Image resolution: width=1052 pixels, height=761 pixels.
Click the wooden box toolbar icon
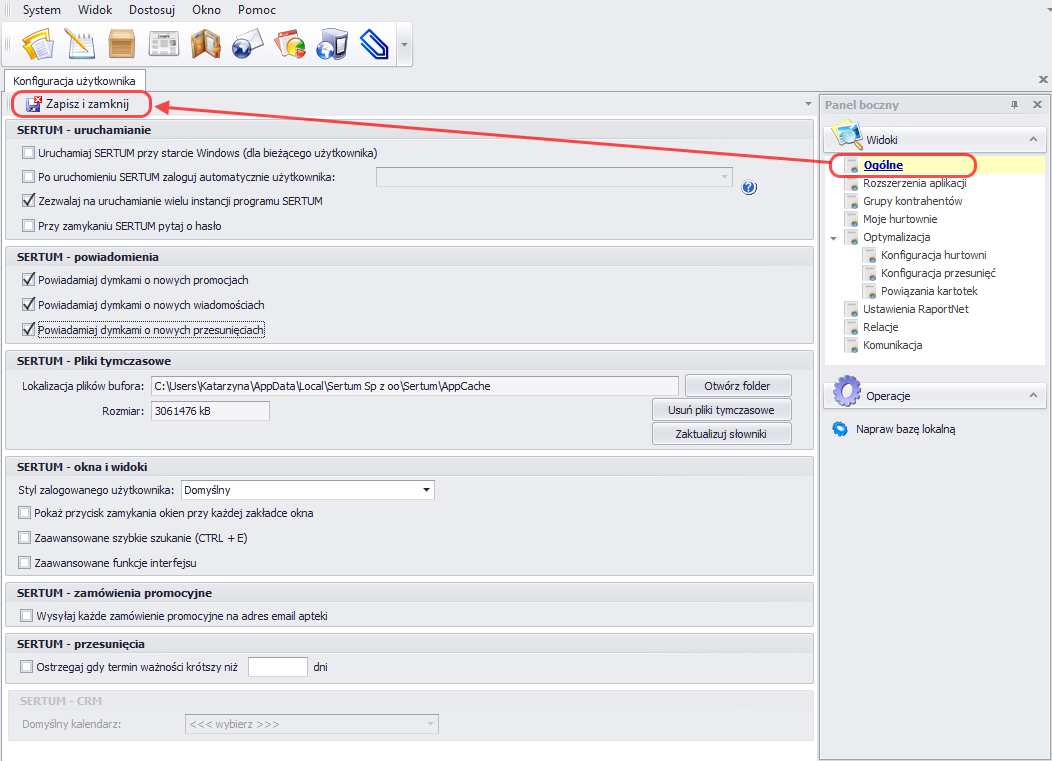(x=122, y=44)
